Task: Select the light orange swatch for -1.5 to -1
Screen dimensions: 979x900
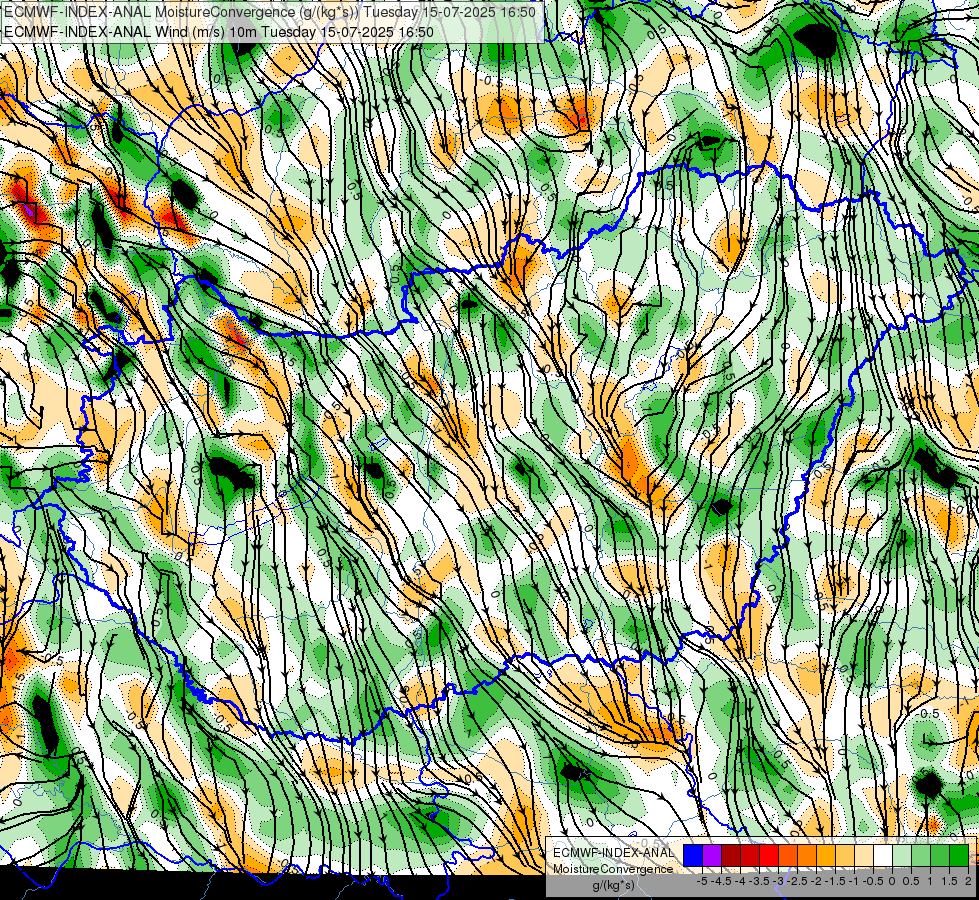Action: point(845,855)
